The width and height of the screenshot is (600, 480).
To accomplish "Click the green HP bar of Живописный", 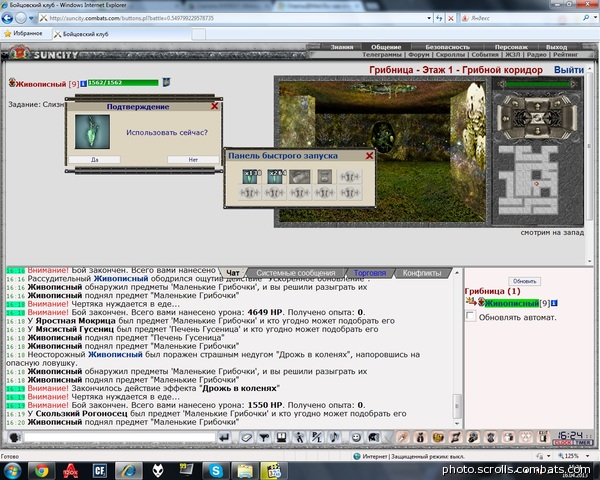I will 123,83.
